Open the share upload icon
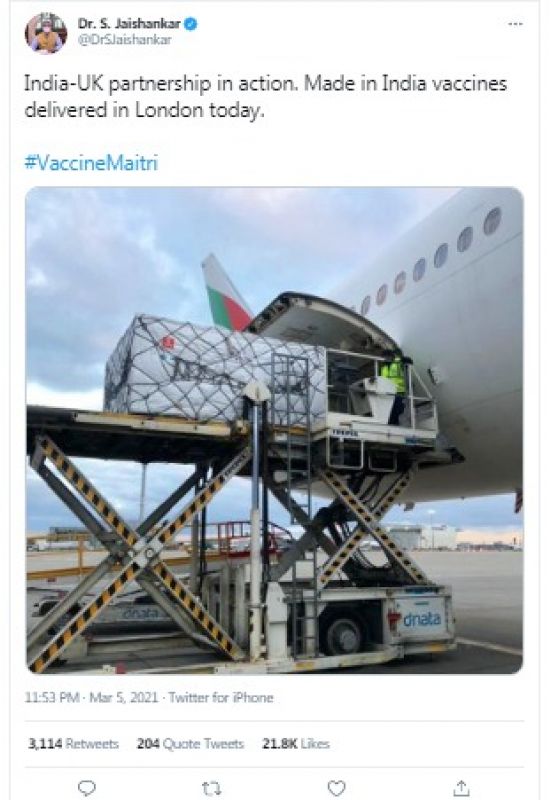 pos(461,787)
